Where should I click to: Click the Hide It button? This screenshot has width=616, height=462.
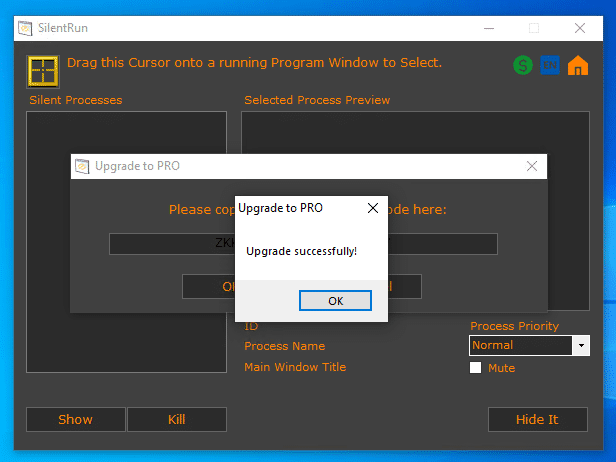pyautogui.click(x=537, y=420)
